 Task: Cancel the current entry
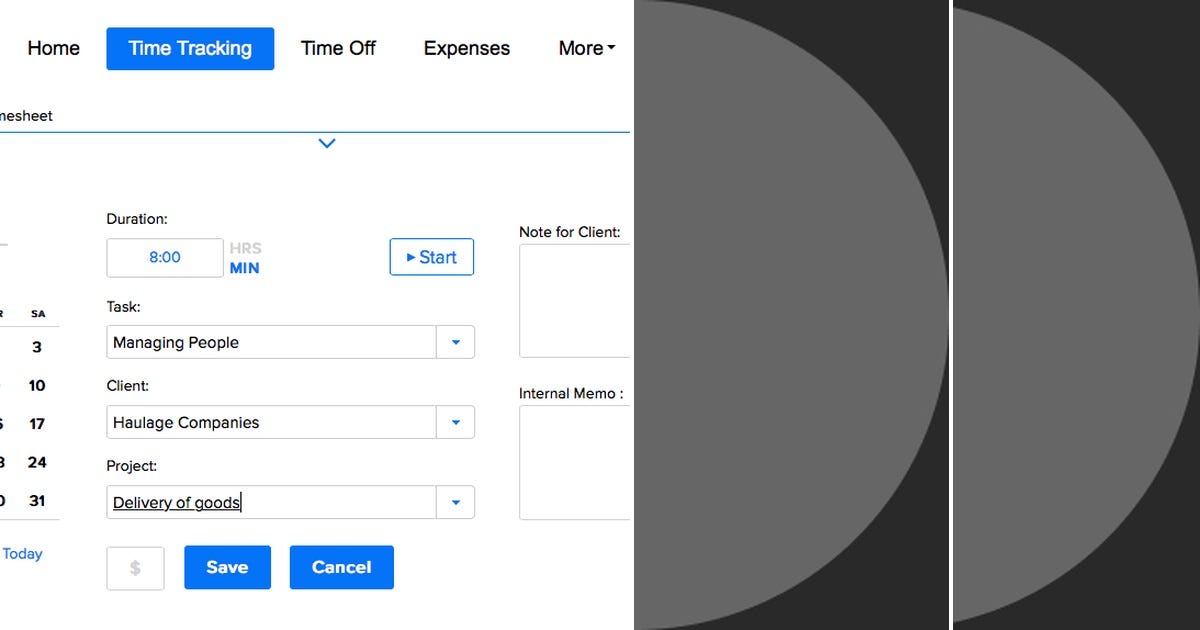click(x=341, y=567)
